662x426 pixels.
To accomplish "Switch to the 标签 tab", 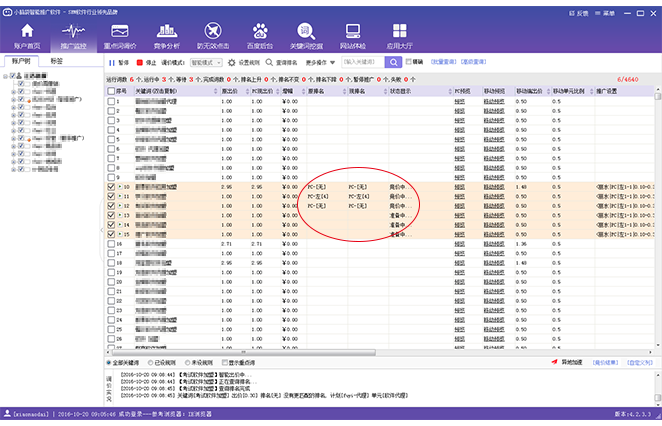I will [x=56, y=61].
